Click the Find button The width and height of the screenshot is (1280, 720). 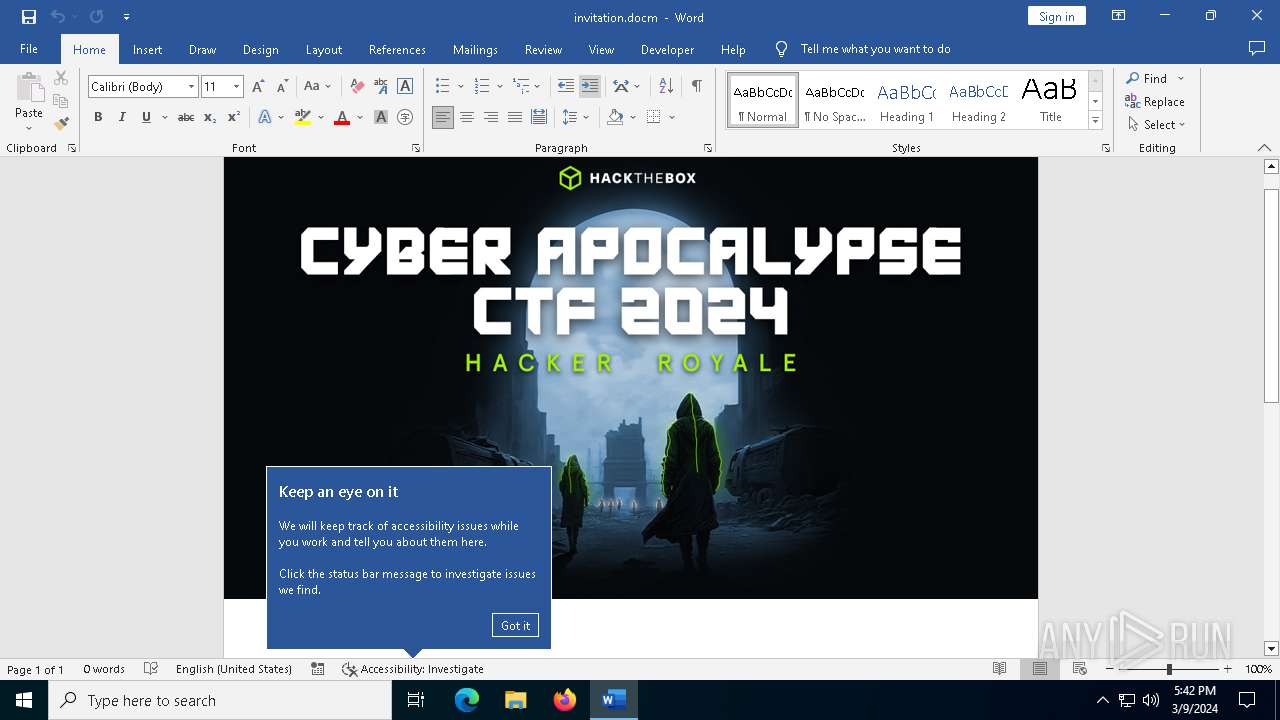pyautogui.click(x=1146, y=79)
